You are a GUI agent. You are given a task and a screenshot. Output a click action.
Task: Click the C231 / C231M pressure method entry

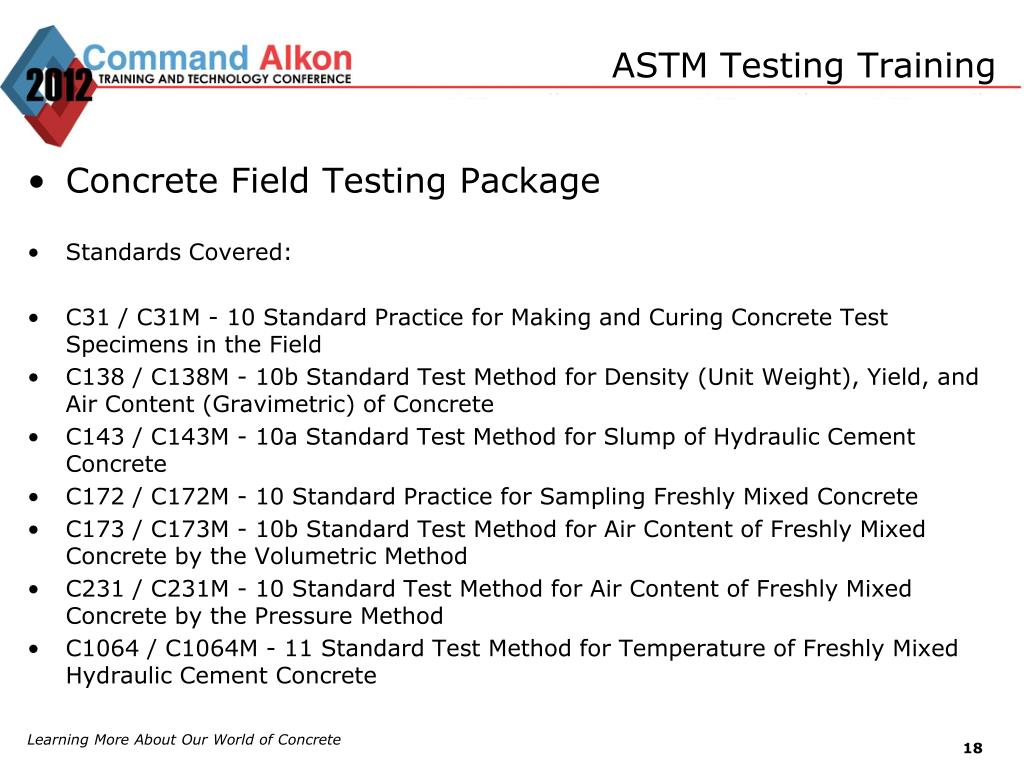point(488,602)
